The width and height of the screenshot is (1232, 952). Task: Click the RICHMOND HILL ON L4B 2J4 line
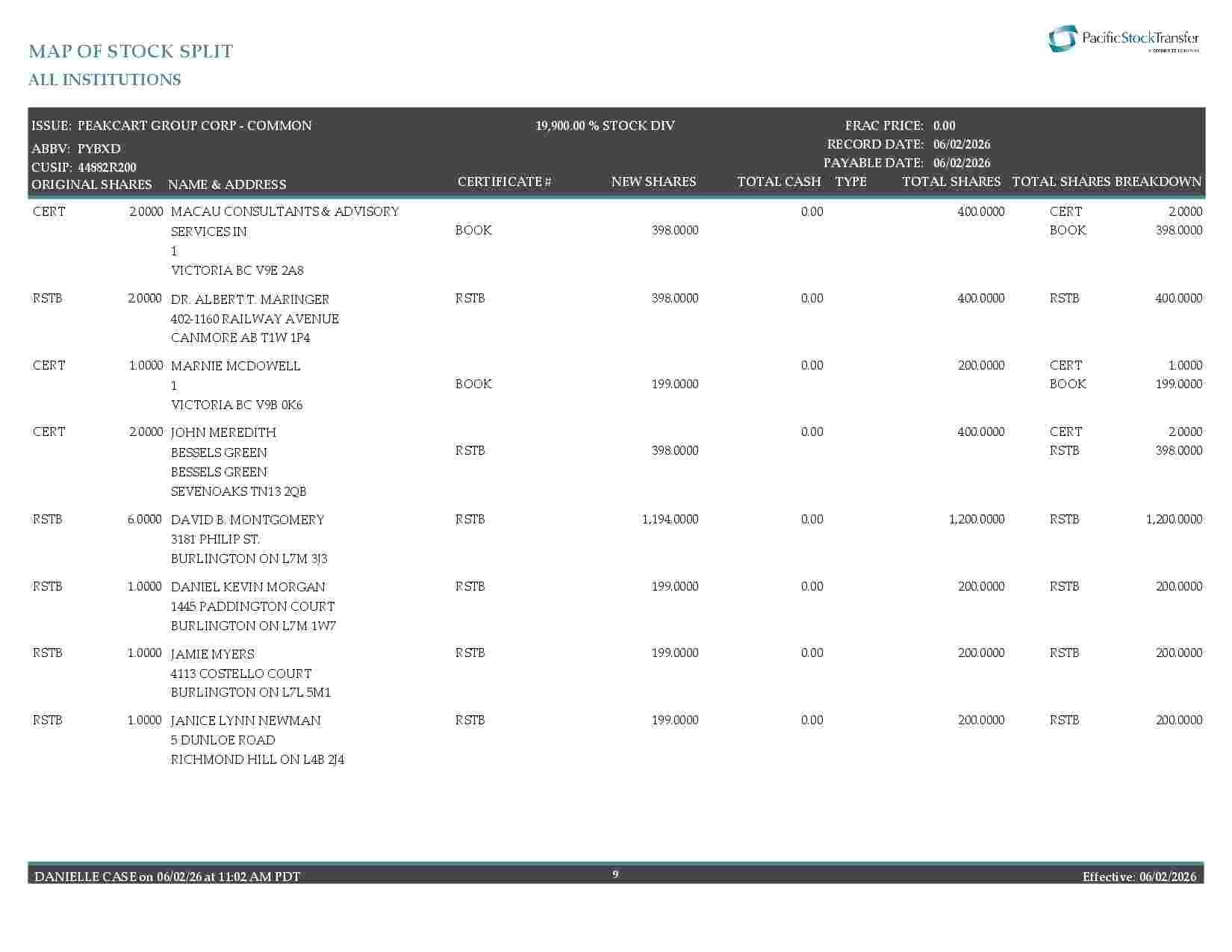(258, 759)
